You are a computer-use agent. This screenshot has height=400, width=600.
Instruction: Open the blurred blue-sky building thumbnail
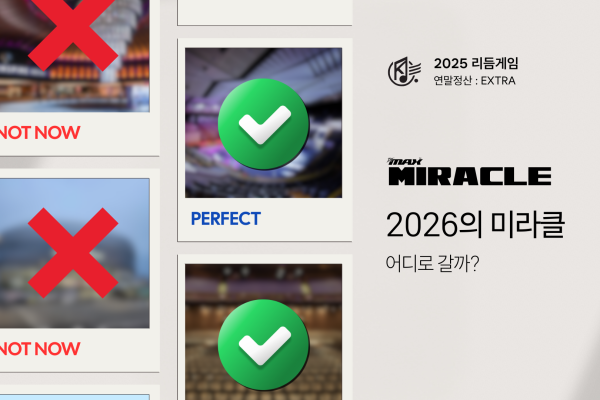75,253
